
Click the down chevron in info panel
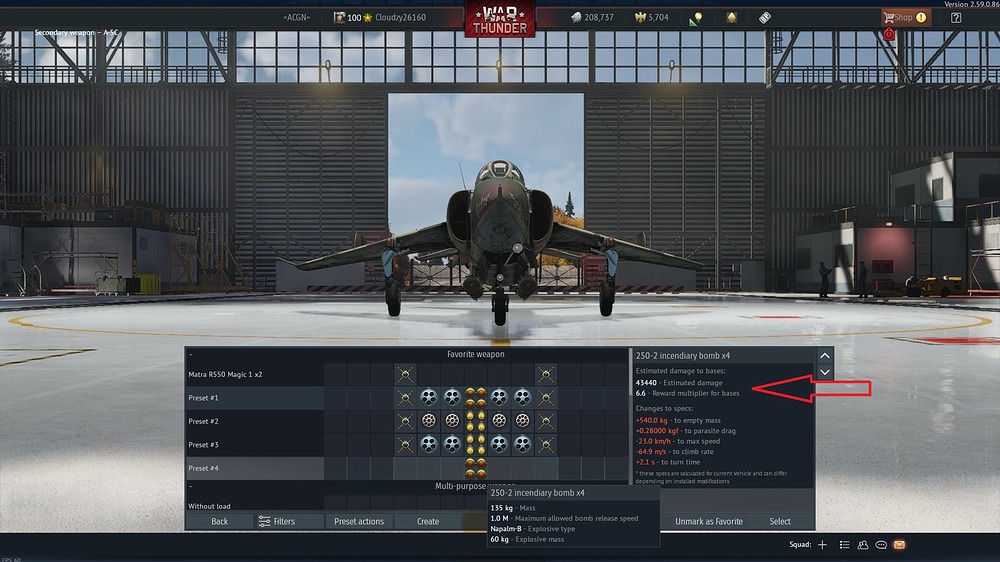click(x=825, y=372)
